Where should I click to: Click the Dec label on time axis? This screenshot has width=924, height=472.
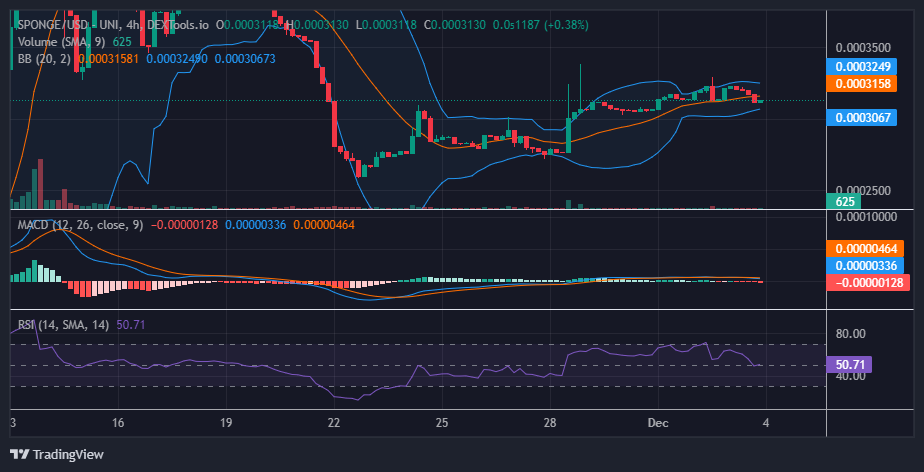[658, 423]
